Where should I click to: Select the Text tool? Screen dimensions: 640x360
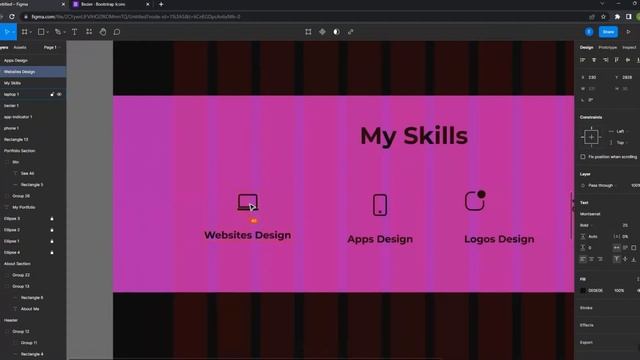[x=74, y=32]
